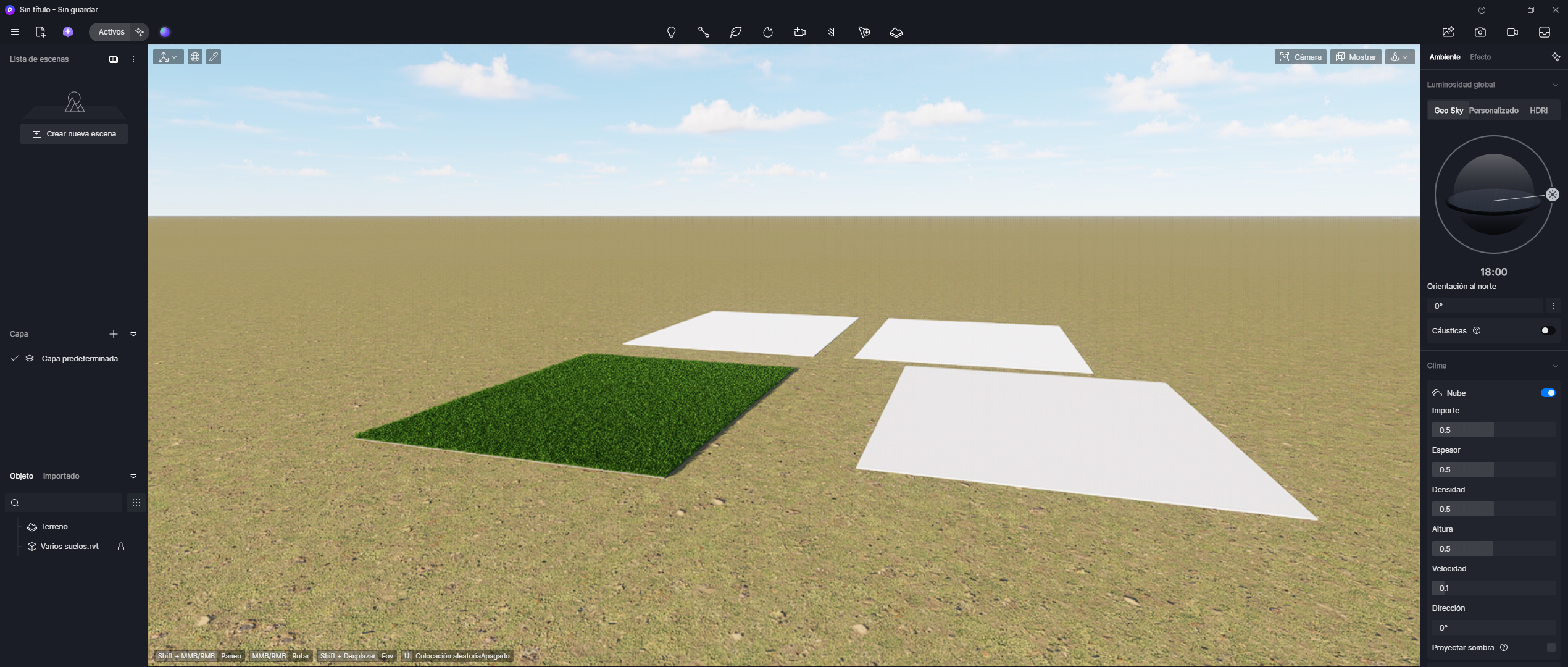The width and height of the screenshot is (1568, 667).
Task: Select the HDRI sky tab
Action: [x=1538, y=111]
